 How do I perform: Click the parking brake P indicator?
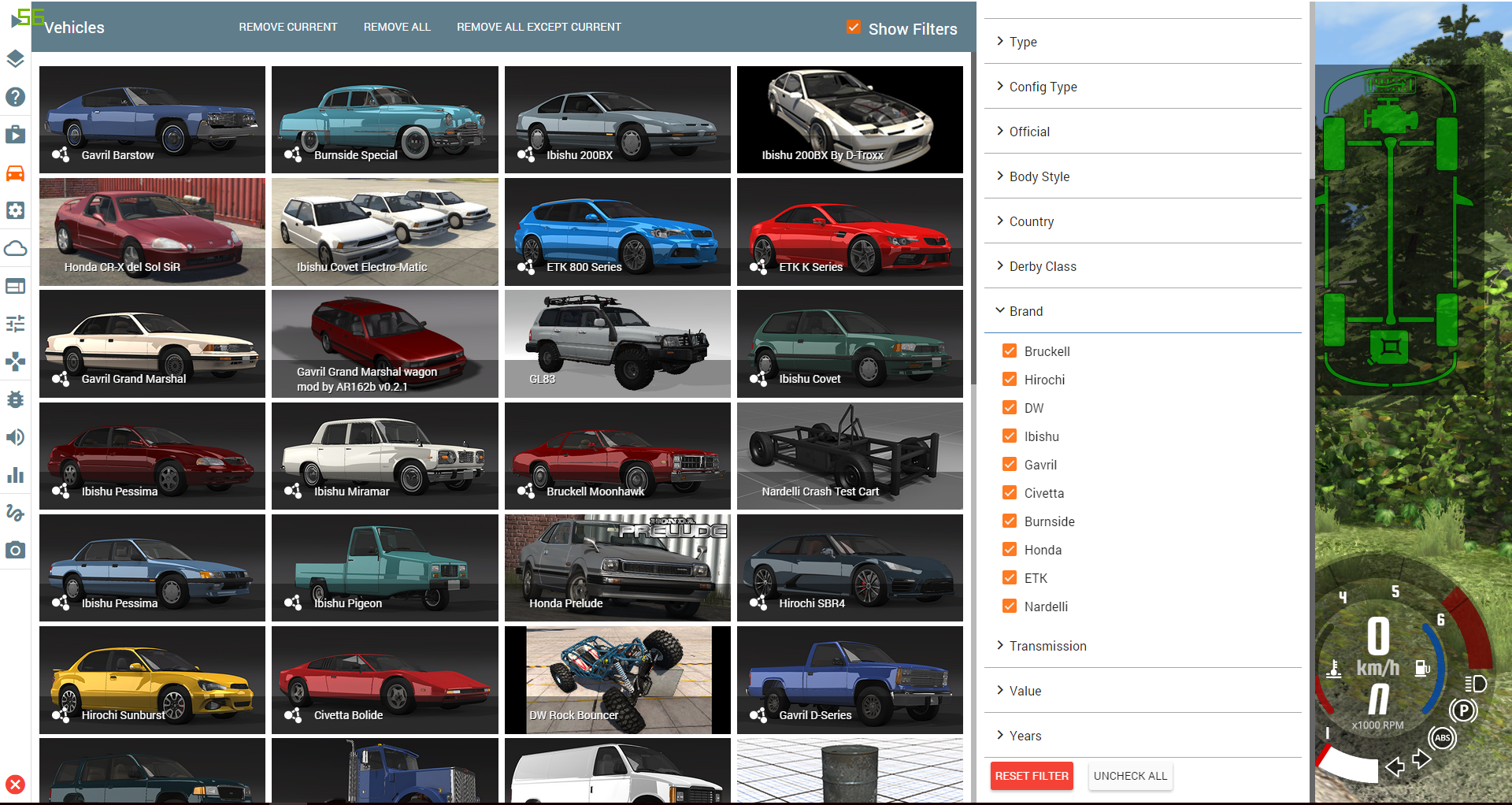pos(1463,710)
